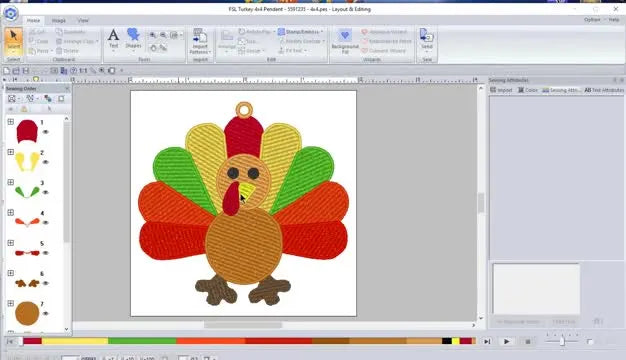Expand sewing order item 1
The image size is (626, 360).
(x=11, y=122)
